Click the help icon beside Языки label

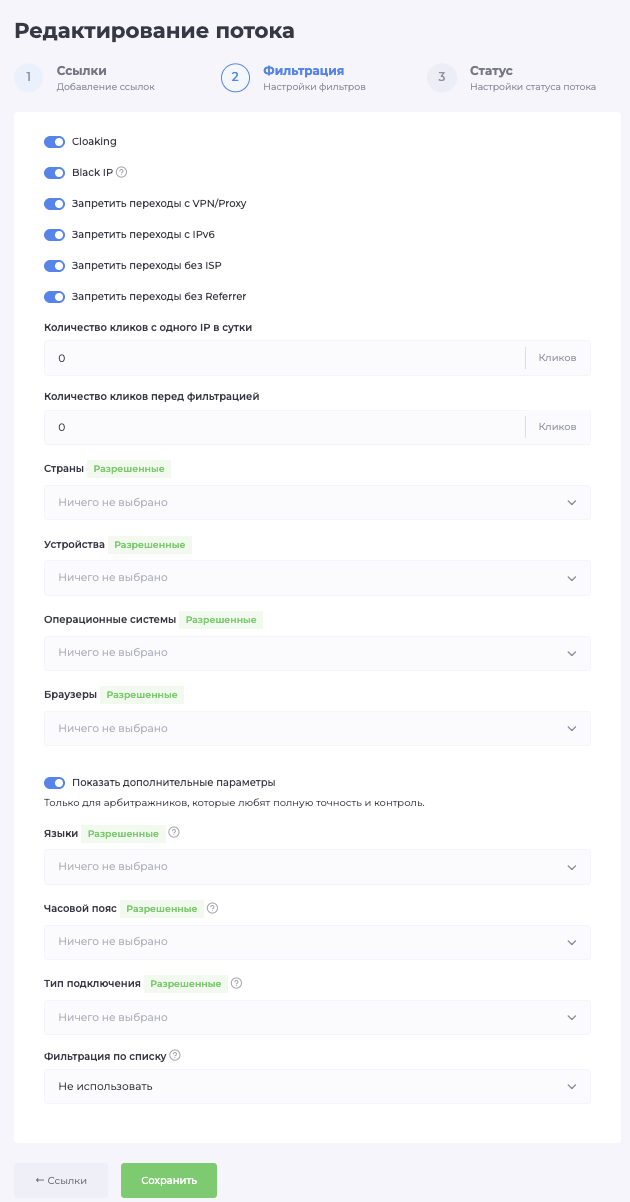(x=175, y=832)
